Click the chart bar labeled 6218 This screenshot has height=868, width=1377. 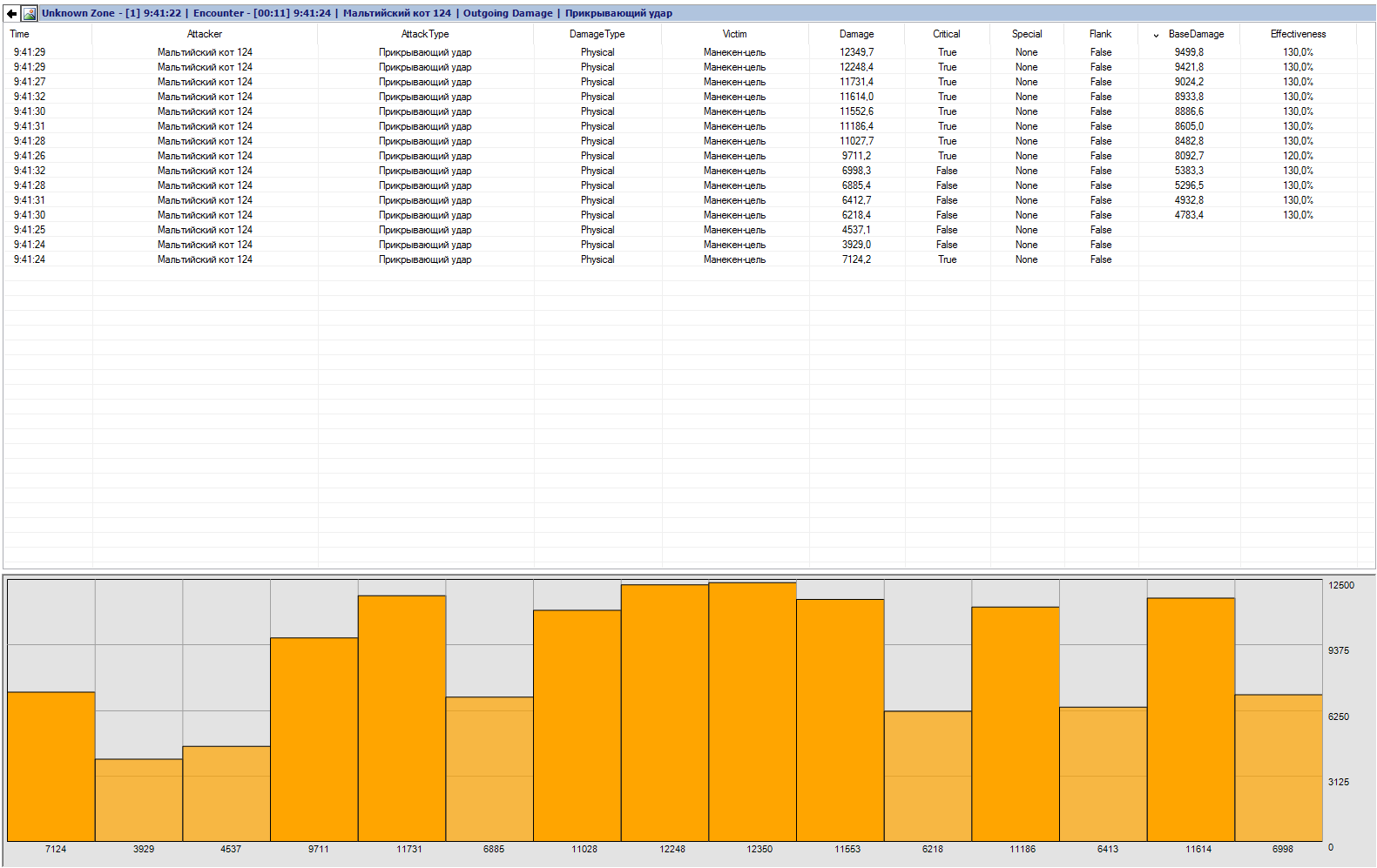[928, 776]
